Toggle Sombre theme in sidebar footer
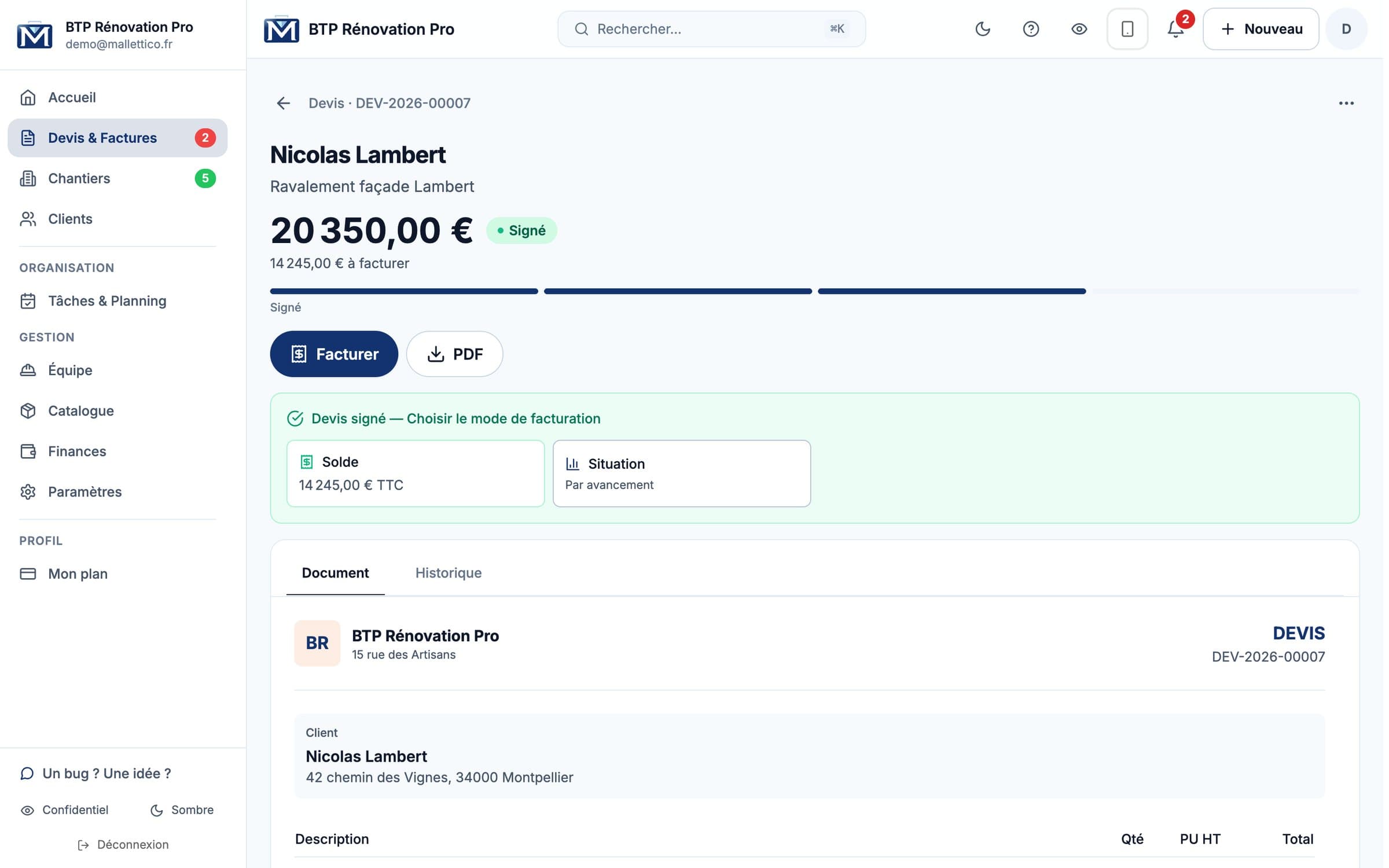Image resolution: width=1389 pixels, height=868 pixels. [x=182, y=810]
